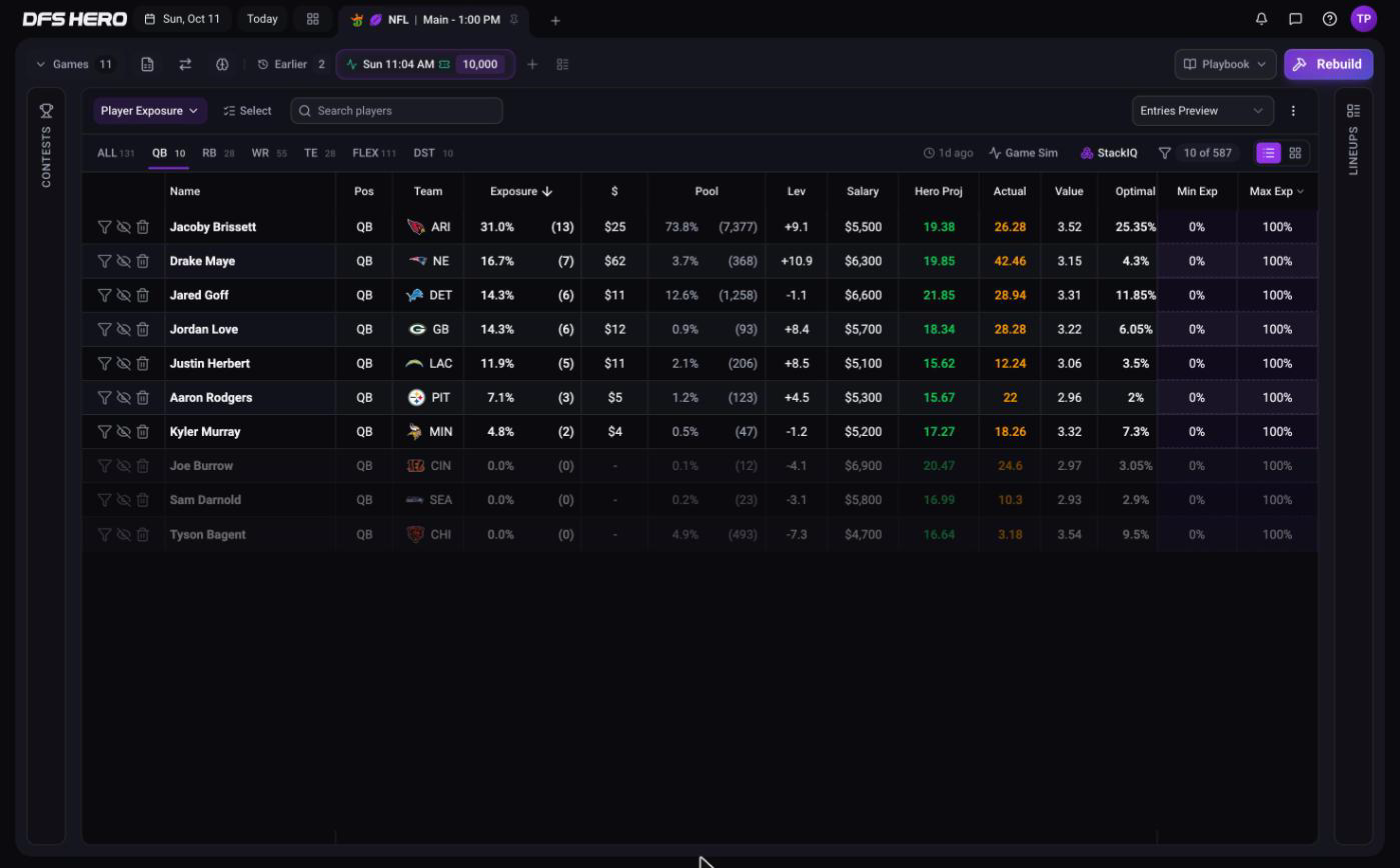Viewport: 1400px width, 868px height.
Task: Delete Jordan Love with trash icon
Action: (x=143, y=329)
